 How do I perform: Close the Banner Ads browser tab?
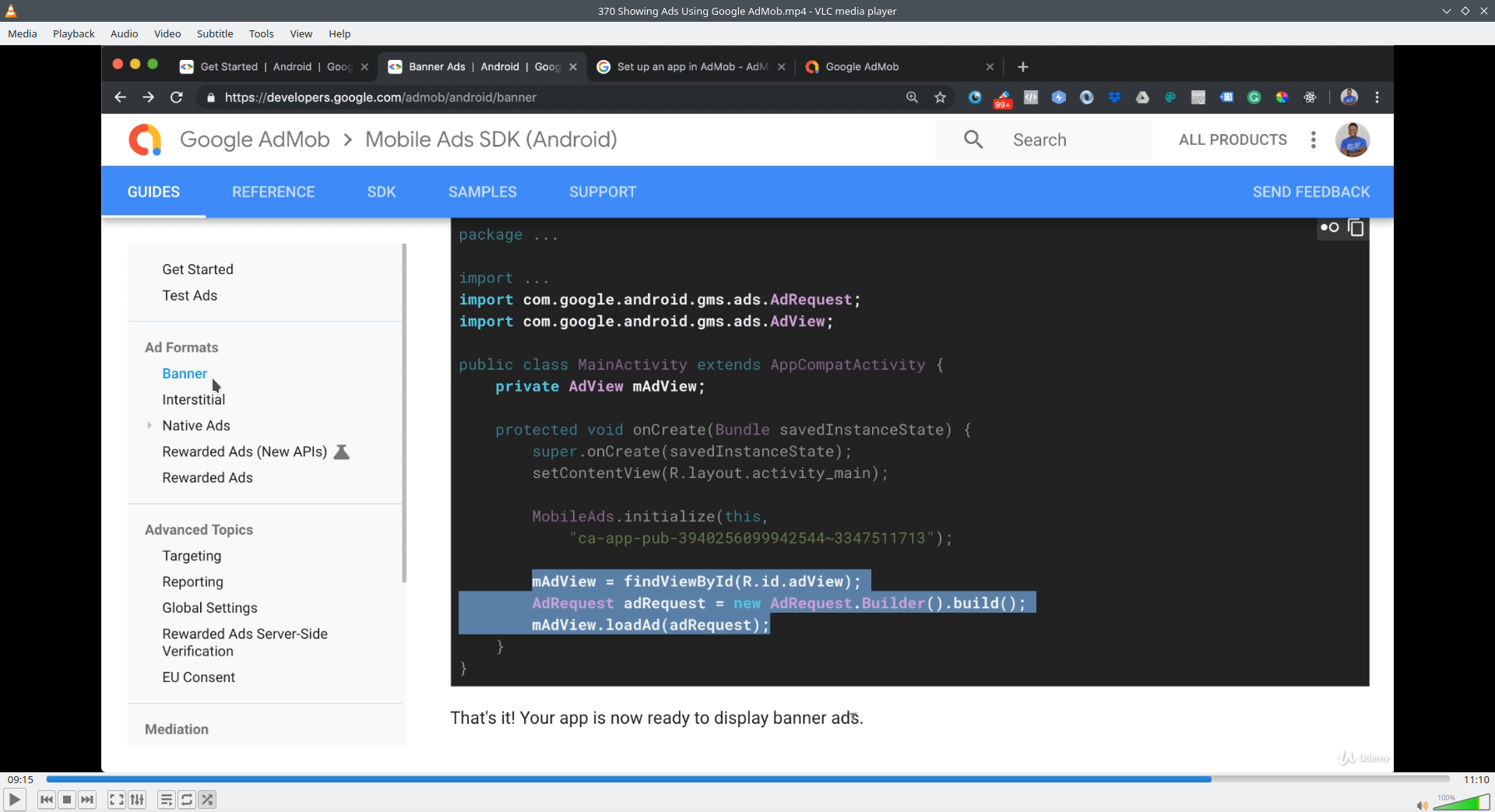[x=573, y=67]
